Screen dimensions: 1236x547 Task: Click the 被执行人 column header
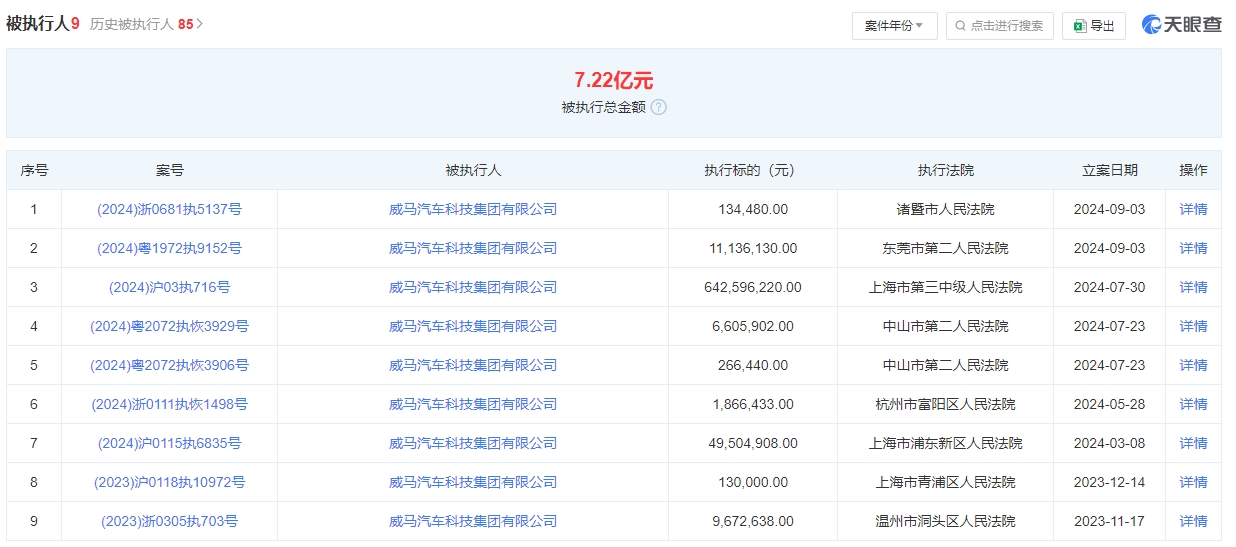pos(473,170)
